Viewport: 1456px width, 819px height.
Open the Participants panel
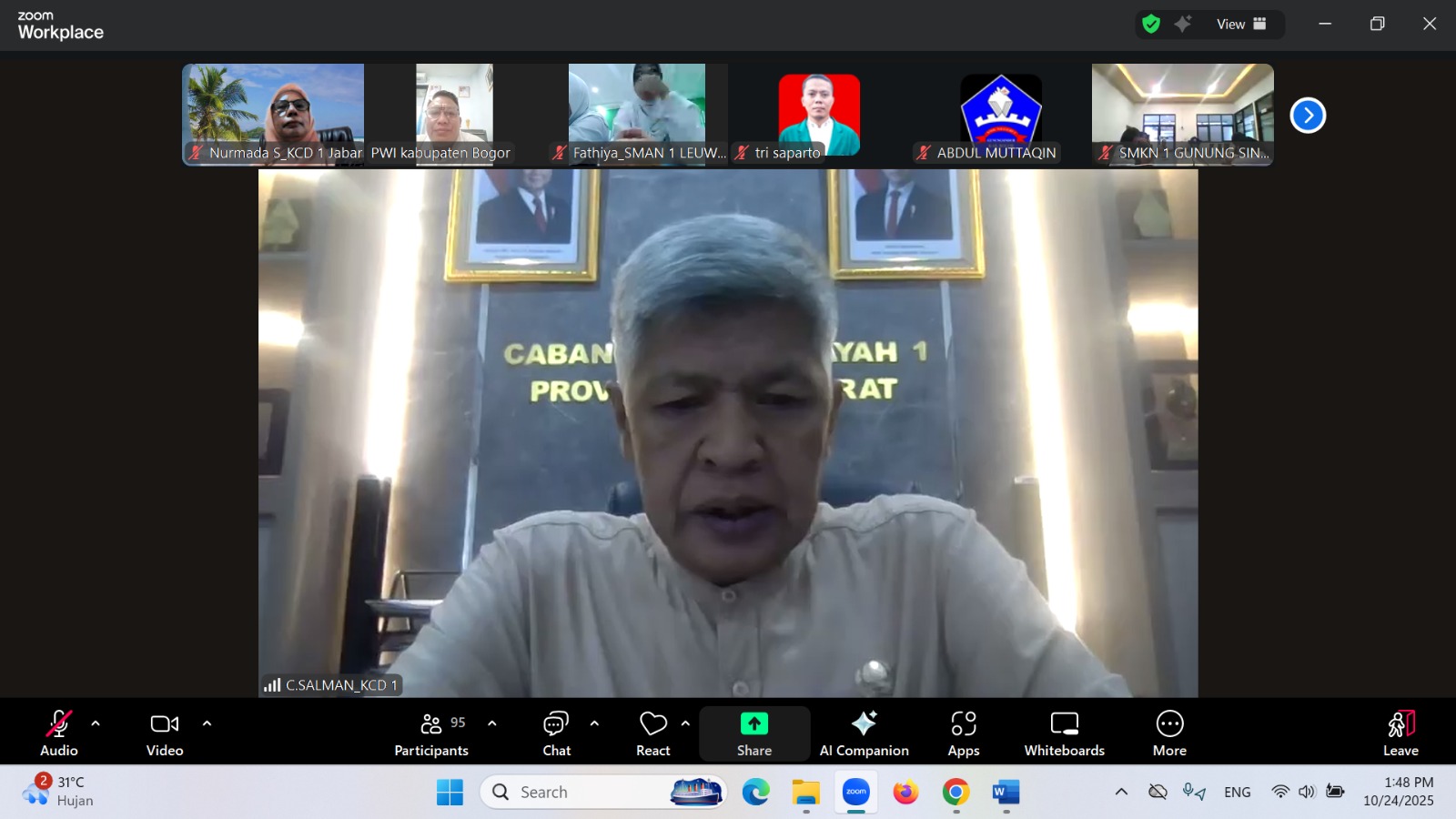pos(431,733)
